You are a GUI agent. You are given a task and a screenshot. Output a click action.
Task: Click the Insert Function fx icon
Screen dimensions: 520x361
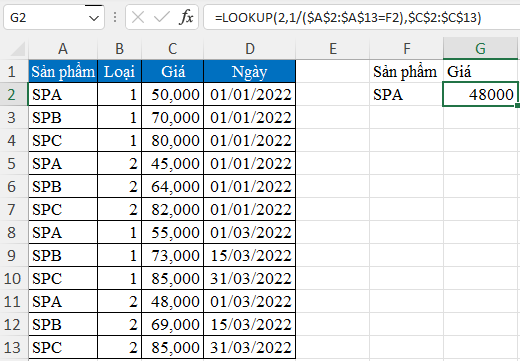click(186, 17)
